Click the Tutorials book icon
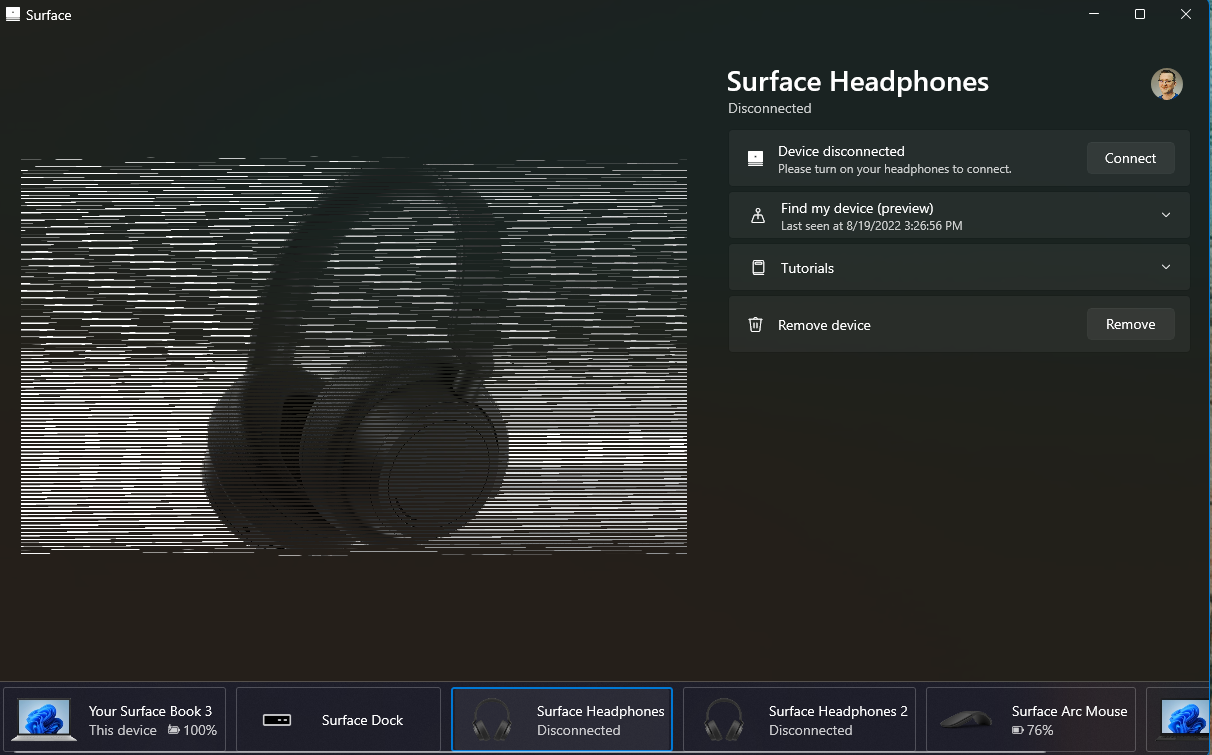The image size is (1212, 755). [758, 268]
